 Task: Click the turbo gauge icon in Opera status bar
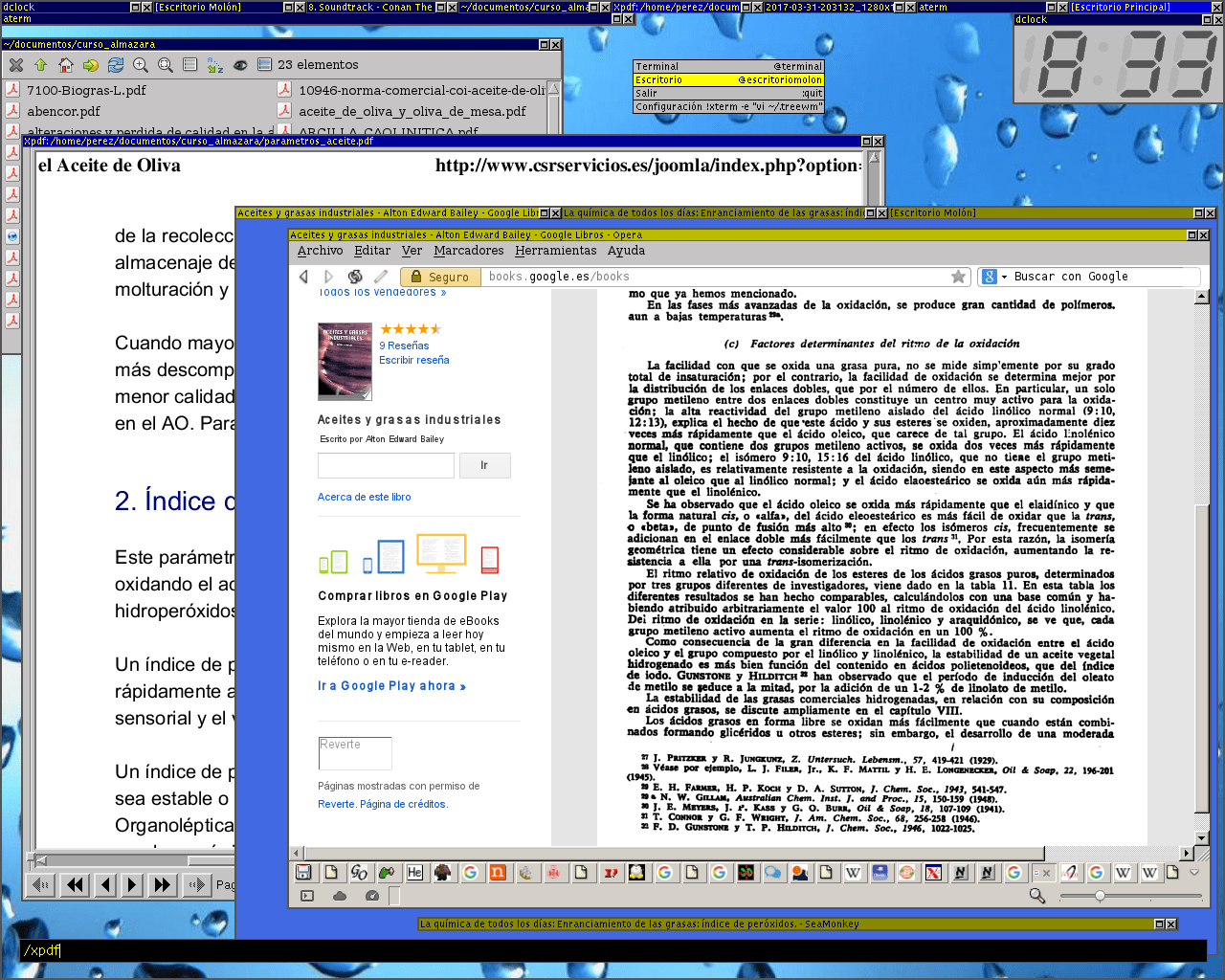[372, 896]
